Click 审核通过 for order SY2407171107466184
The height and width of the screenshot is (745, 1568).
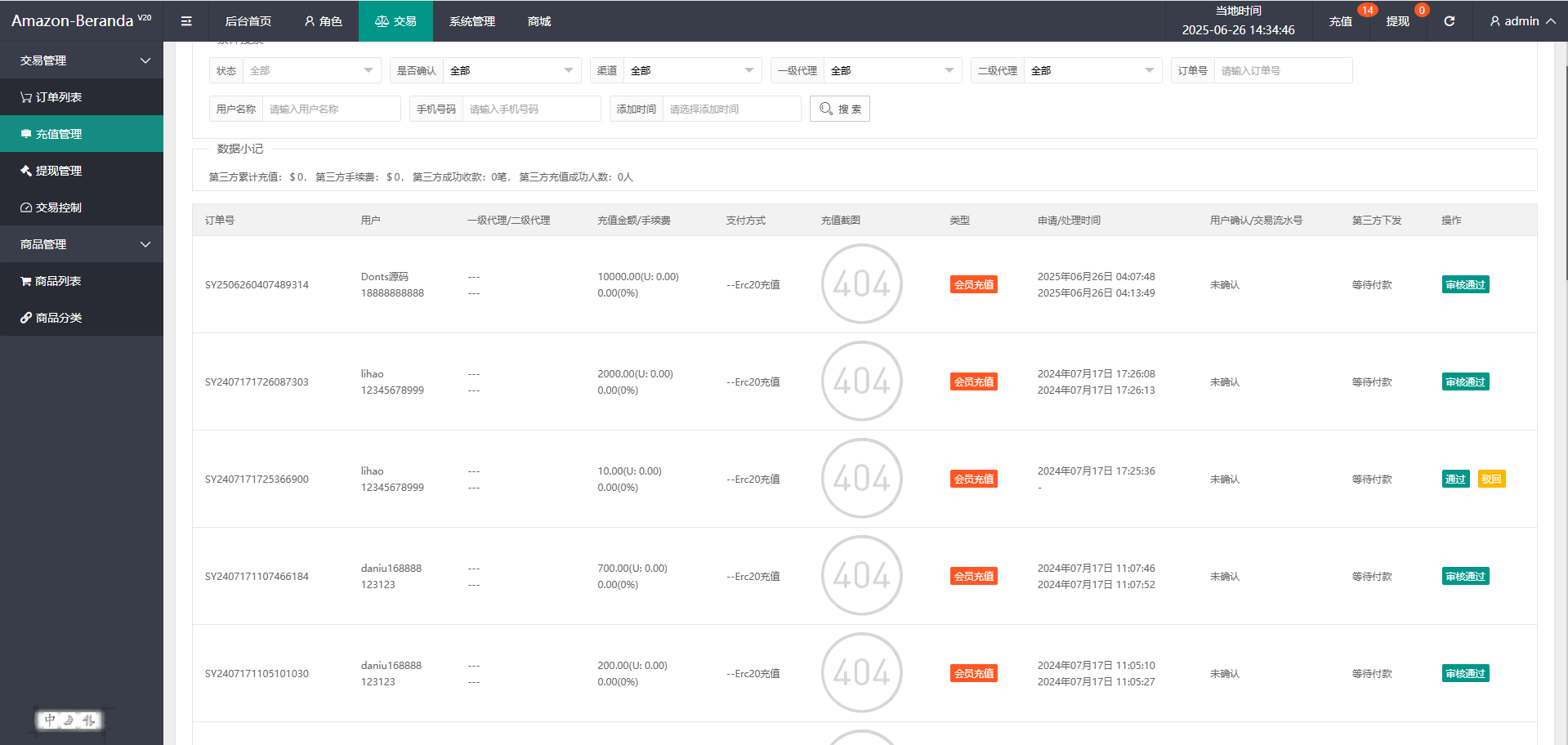pyautogui.click(x=1465, y=577)
